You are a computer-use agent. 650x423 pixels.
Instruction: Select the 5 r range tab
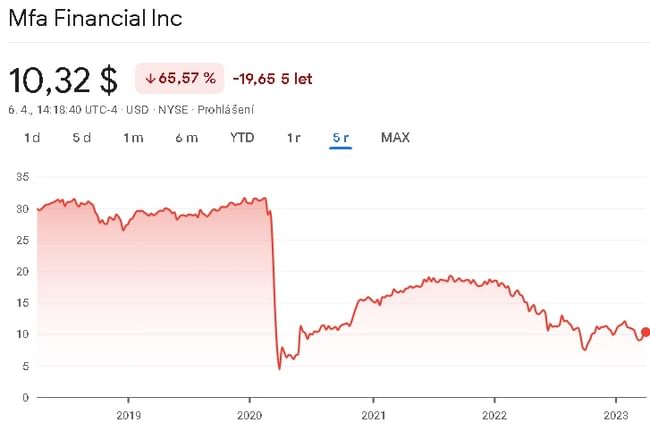point(341,138)
